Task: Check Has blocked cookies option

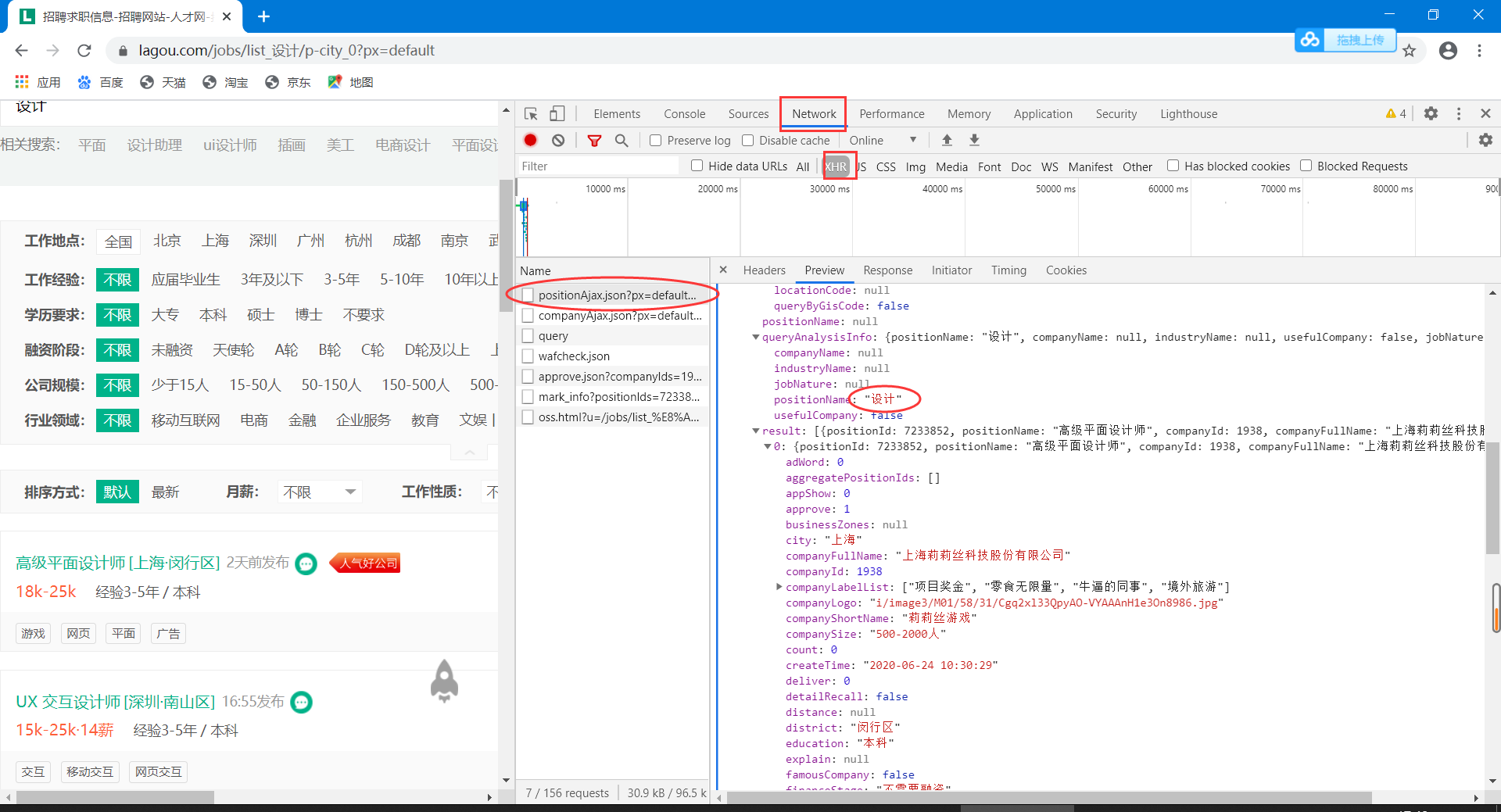Action: 1173,166
